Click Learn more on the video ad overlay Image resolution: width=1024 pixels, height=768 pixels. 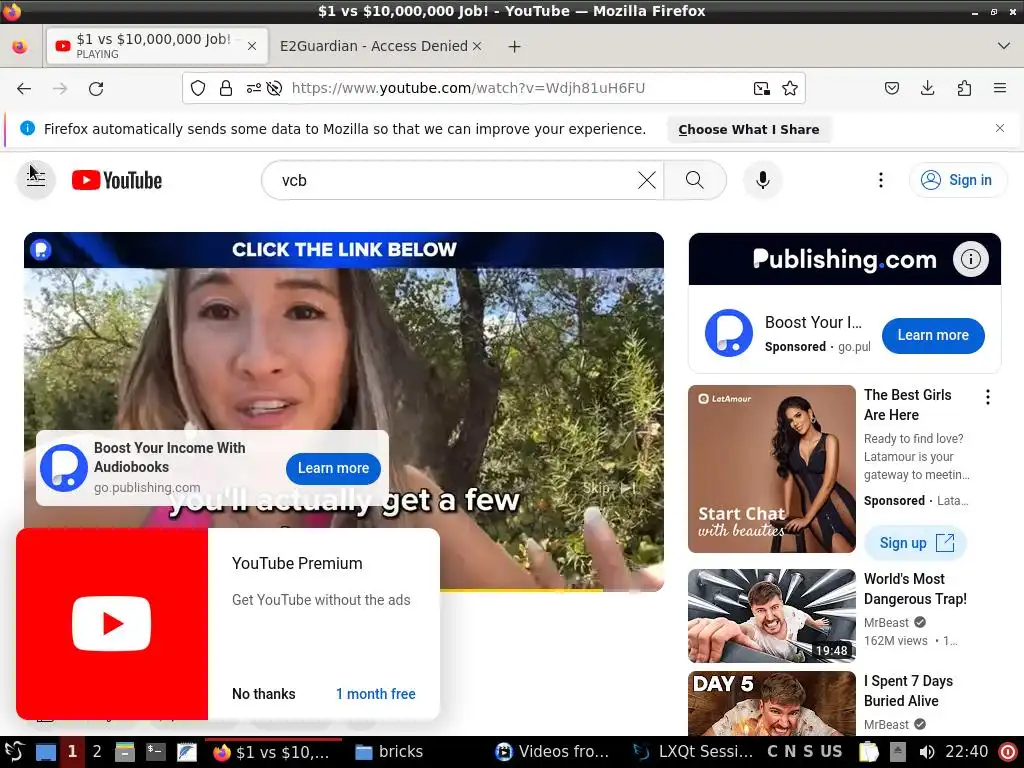[x=333, y=468]
